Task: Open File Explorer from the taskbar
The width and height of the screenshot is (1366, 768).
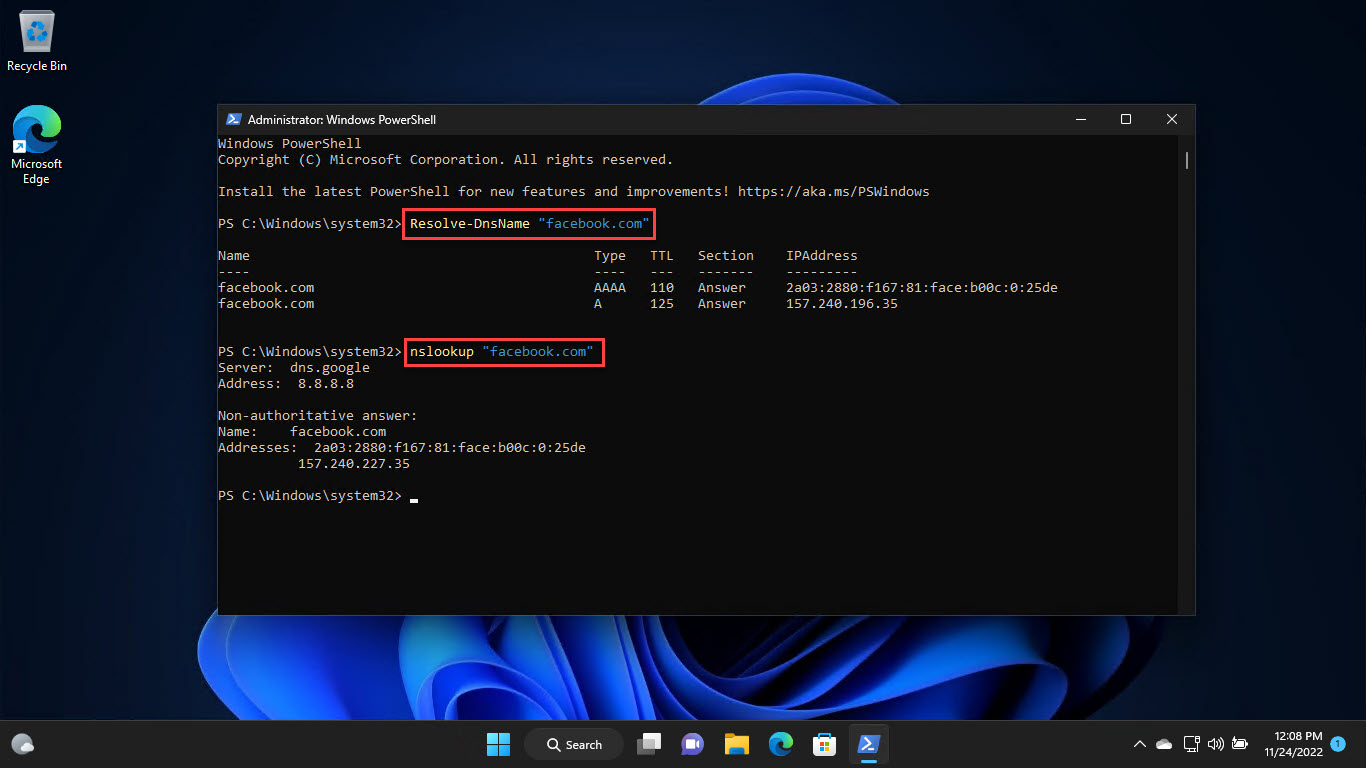Action: (x=737, y=744)
